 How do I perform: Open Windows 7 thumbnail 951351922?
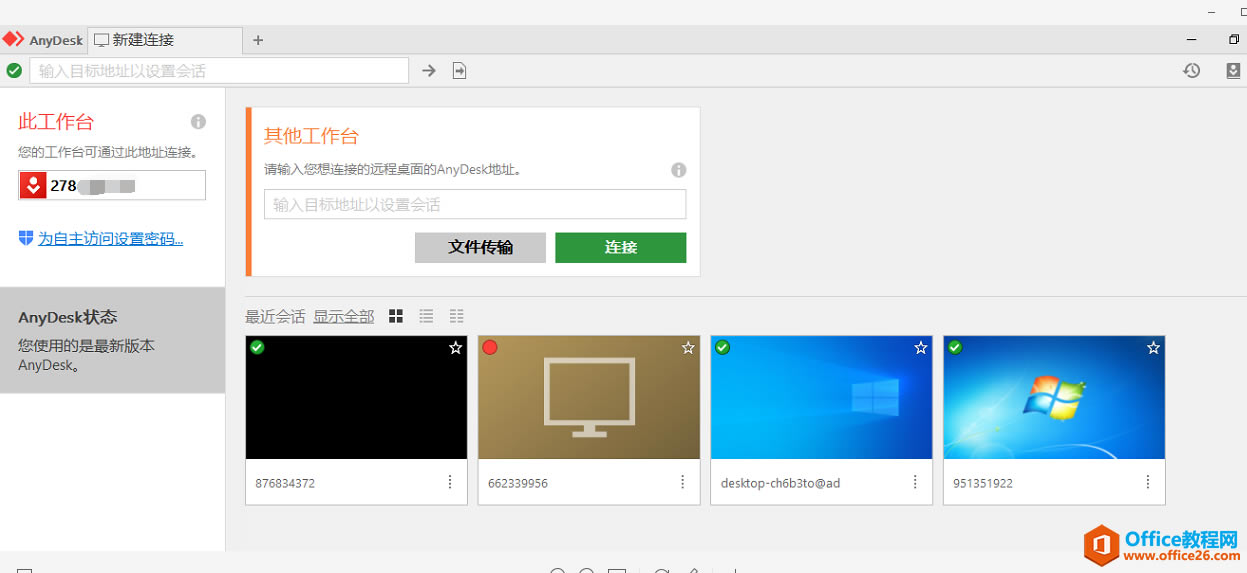tap(1054, 397)
